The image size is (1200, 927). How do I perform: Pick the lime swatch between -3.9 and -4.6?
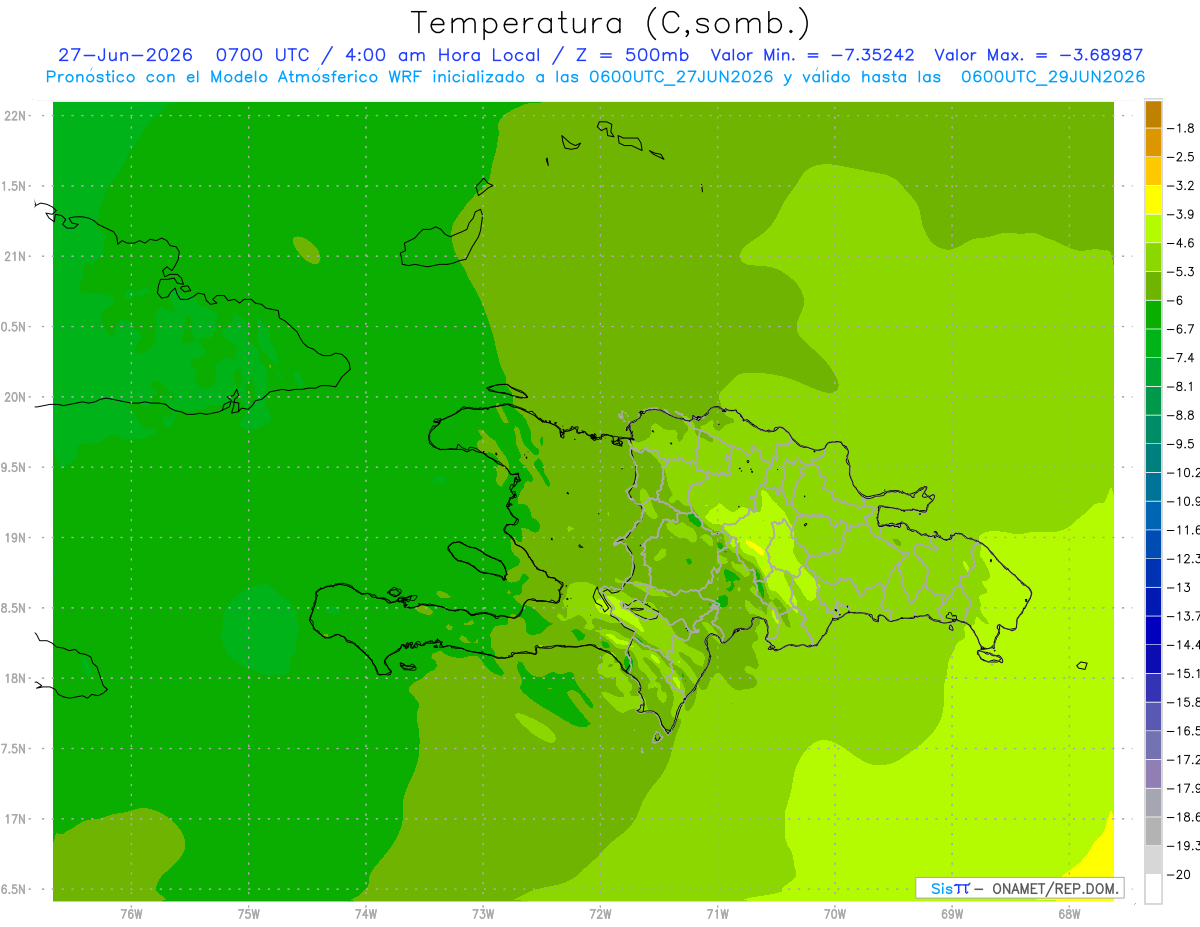(1153, 229)
